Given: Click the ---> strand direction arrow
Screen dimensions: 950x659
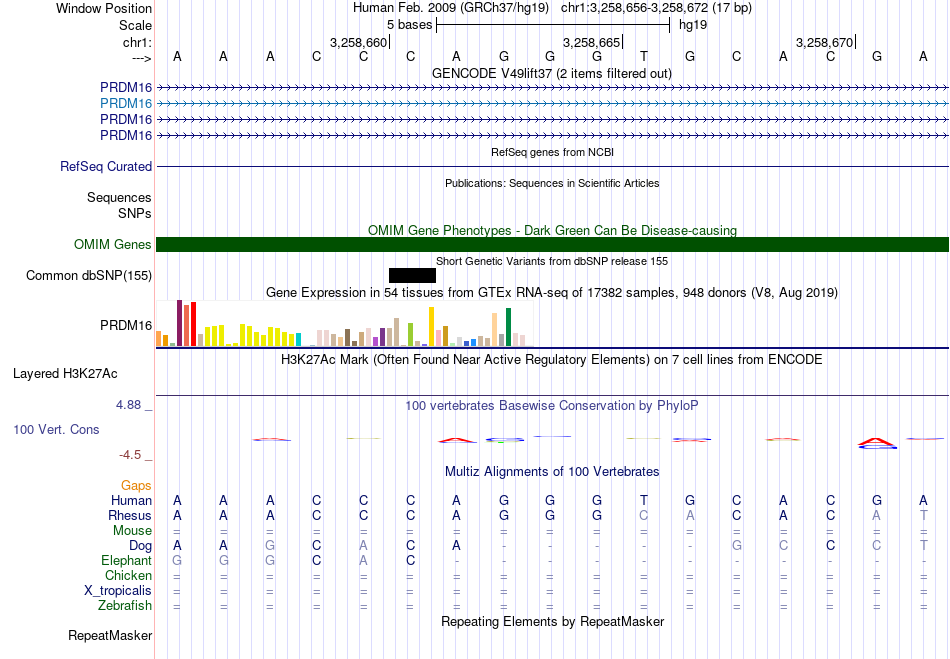Looking at the screenshot, I should pos(142,58).
